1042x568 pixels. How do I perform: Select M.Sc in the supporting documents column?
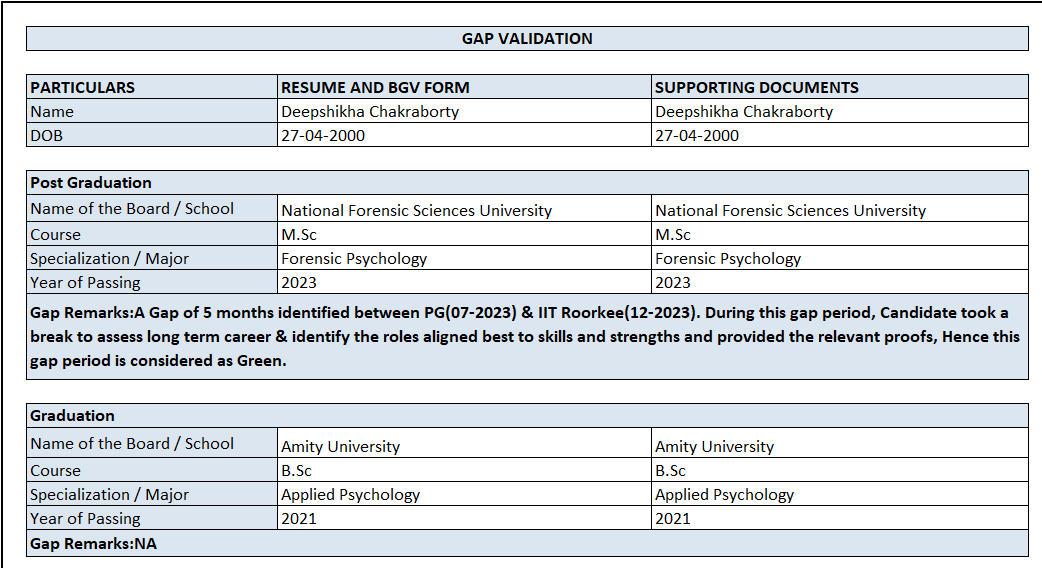tap(673, 235)
